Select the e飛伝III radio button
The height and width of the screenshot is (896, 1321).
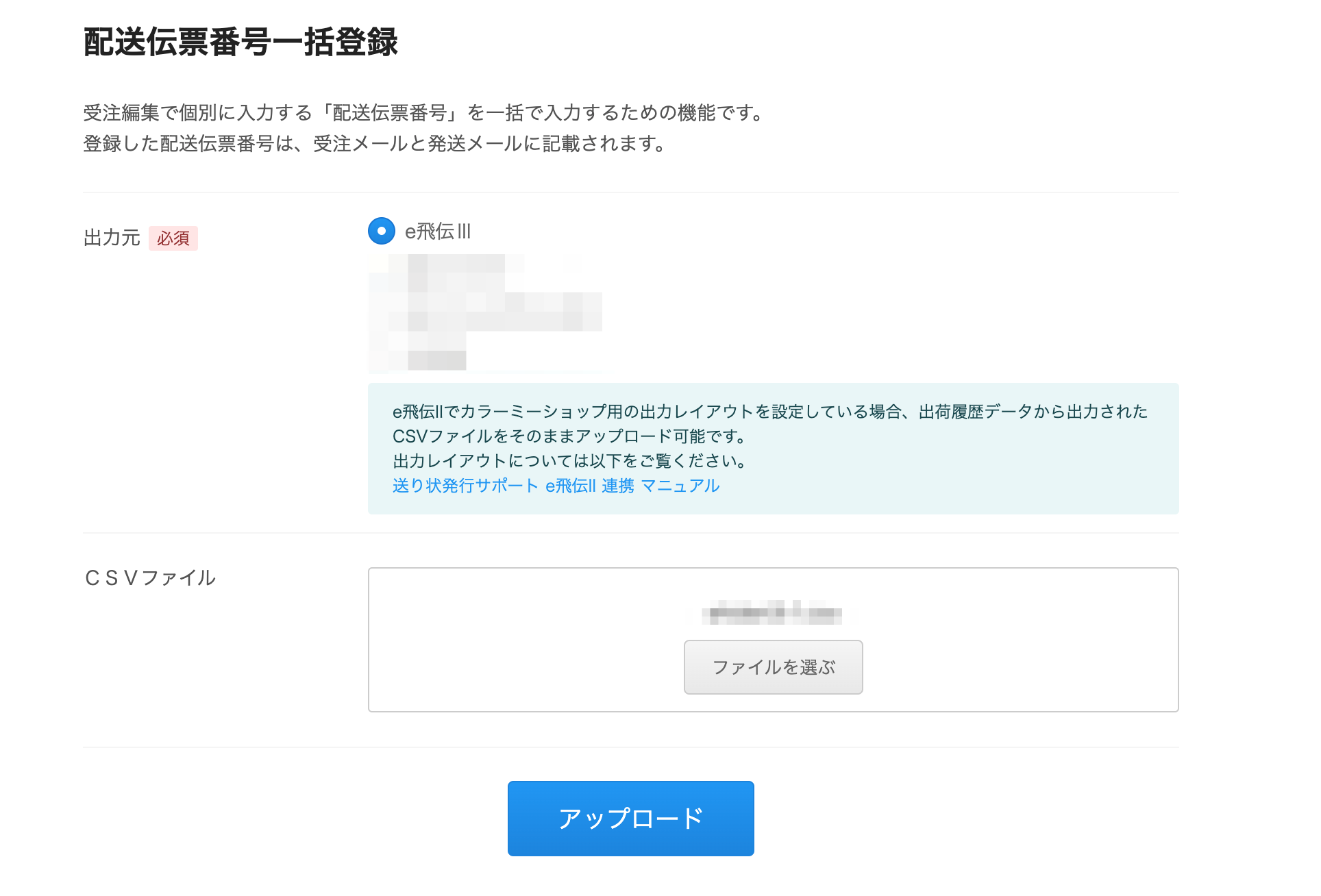pyautogui.click(x=382, y=231)
